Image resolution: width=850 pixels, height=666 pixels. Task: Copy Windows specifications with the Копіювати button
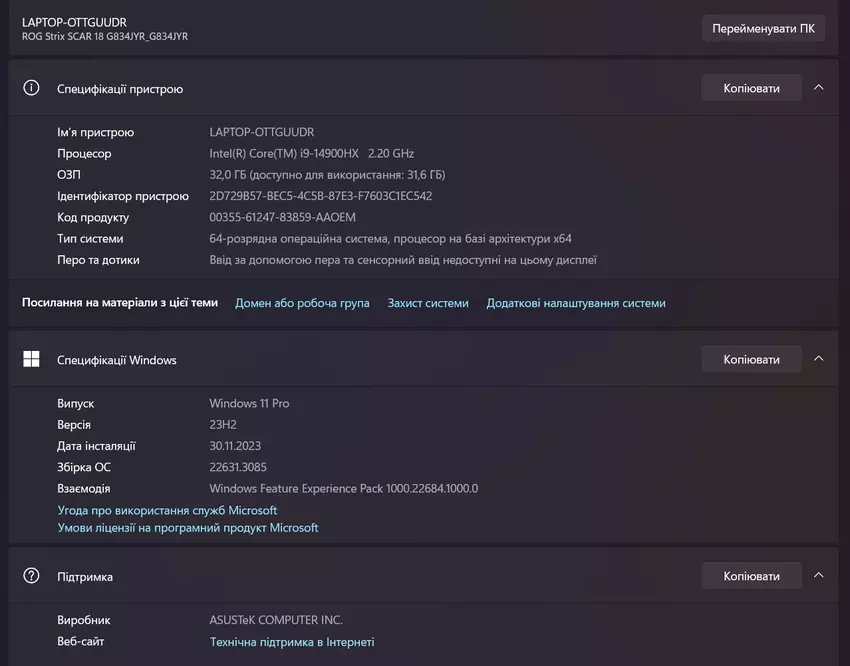751,359
